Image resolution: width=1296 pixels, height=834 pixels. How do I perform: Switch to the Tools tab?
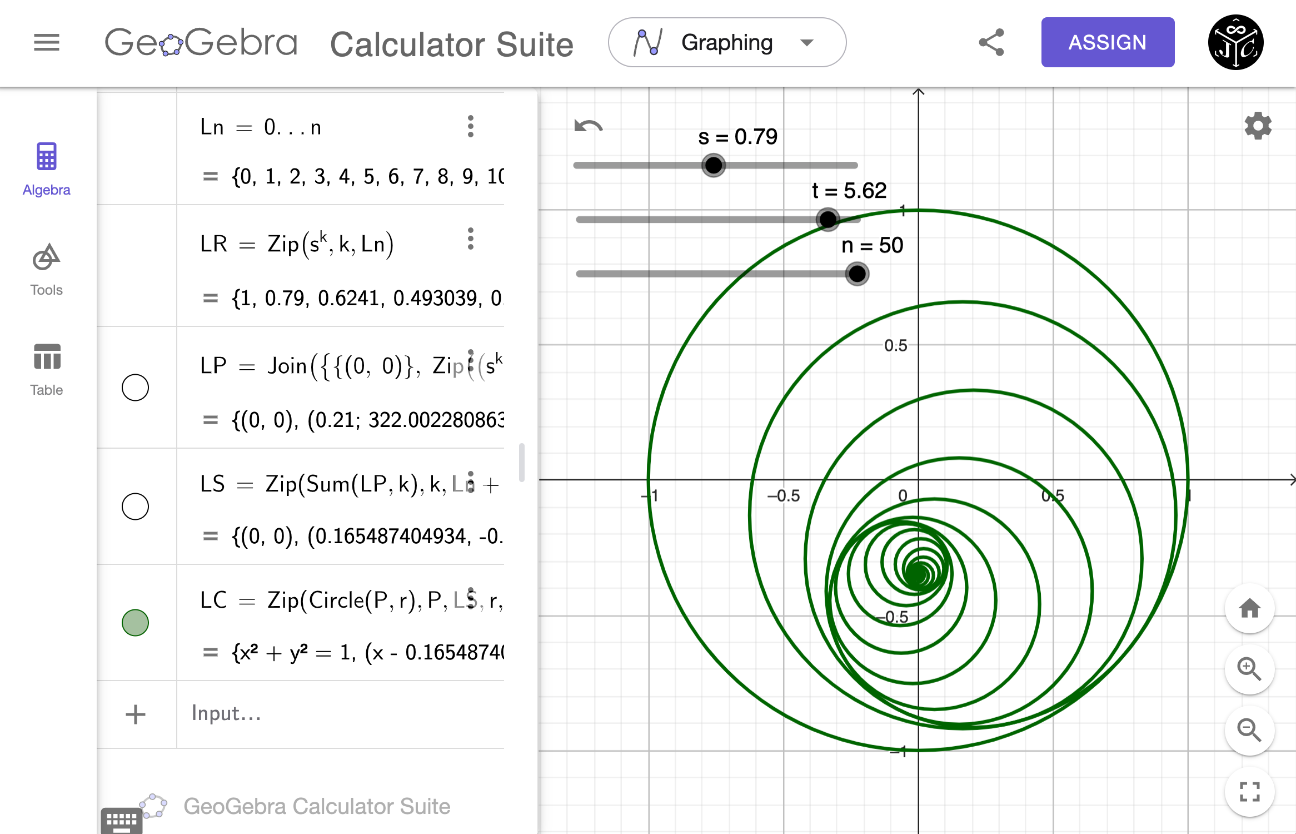click(47, 269)
